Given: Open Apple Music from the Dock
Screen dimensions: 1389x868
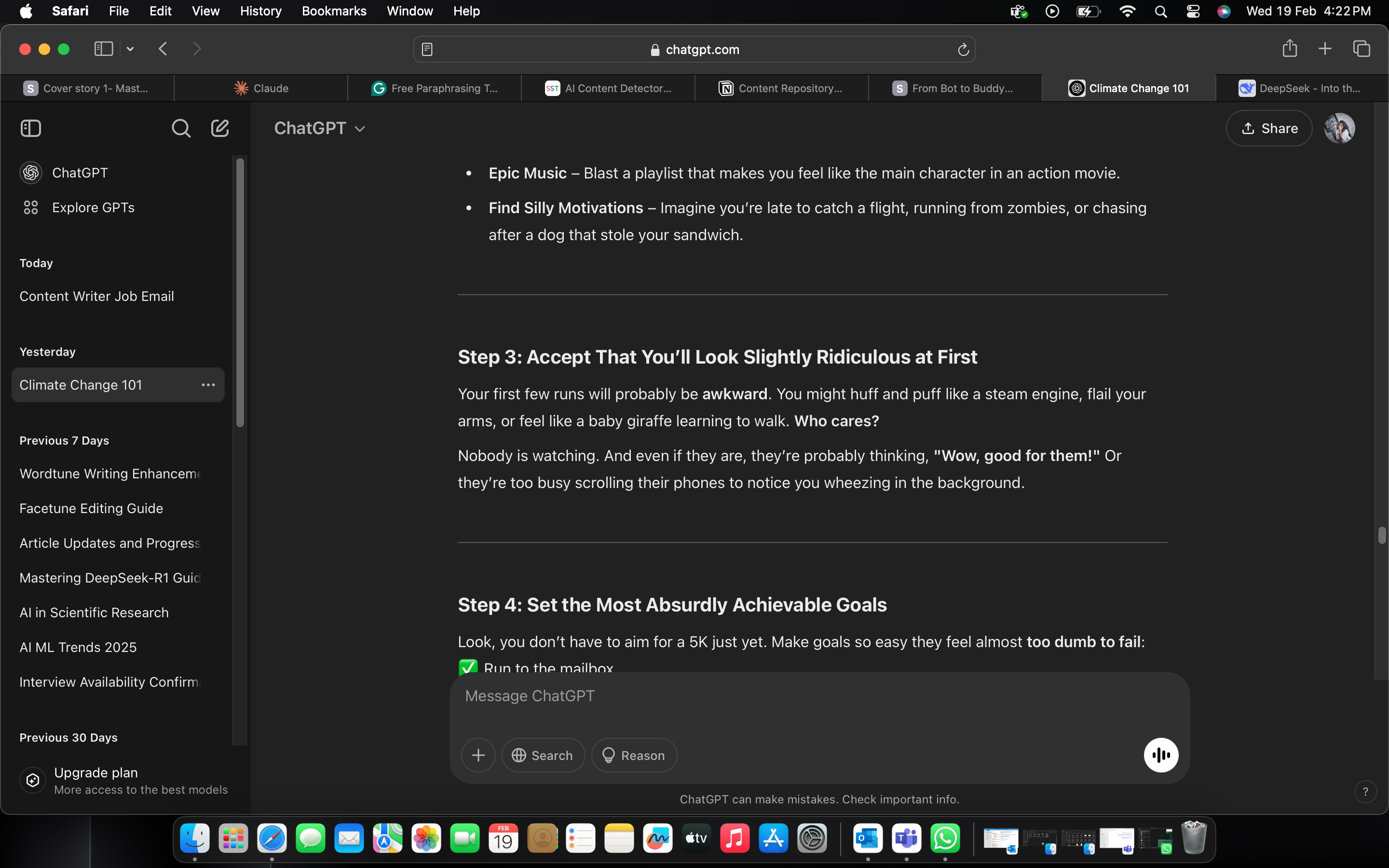Looking at the screenshot, I should [735, 839].
